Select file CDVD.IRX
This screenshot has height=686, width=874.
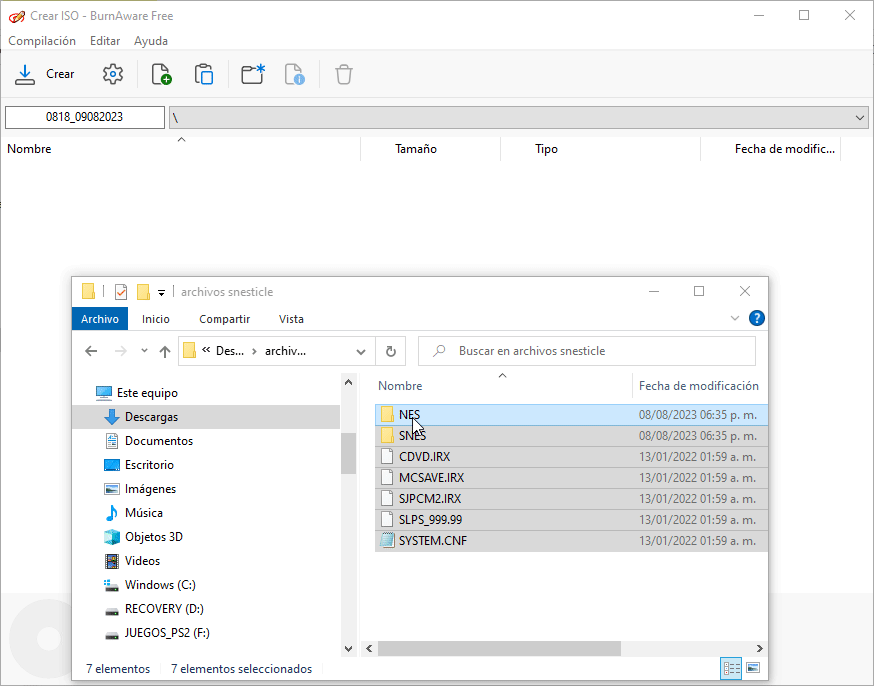[x=571, y=457]
